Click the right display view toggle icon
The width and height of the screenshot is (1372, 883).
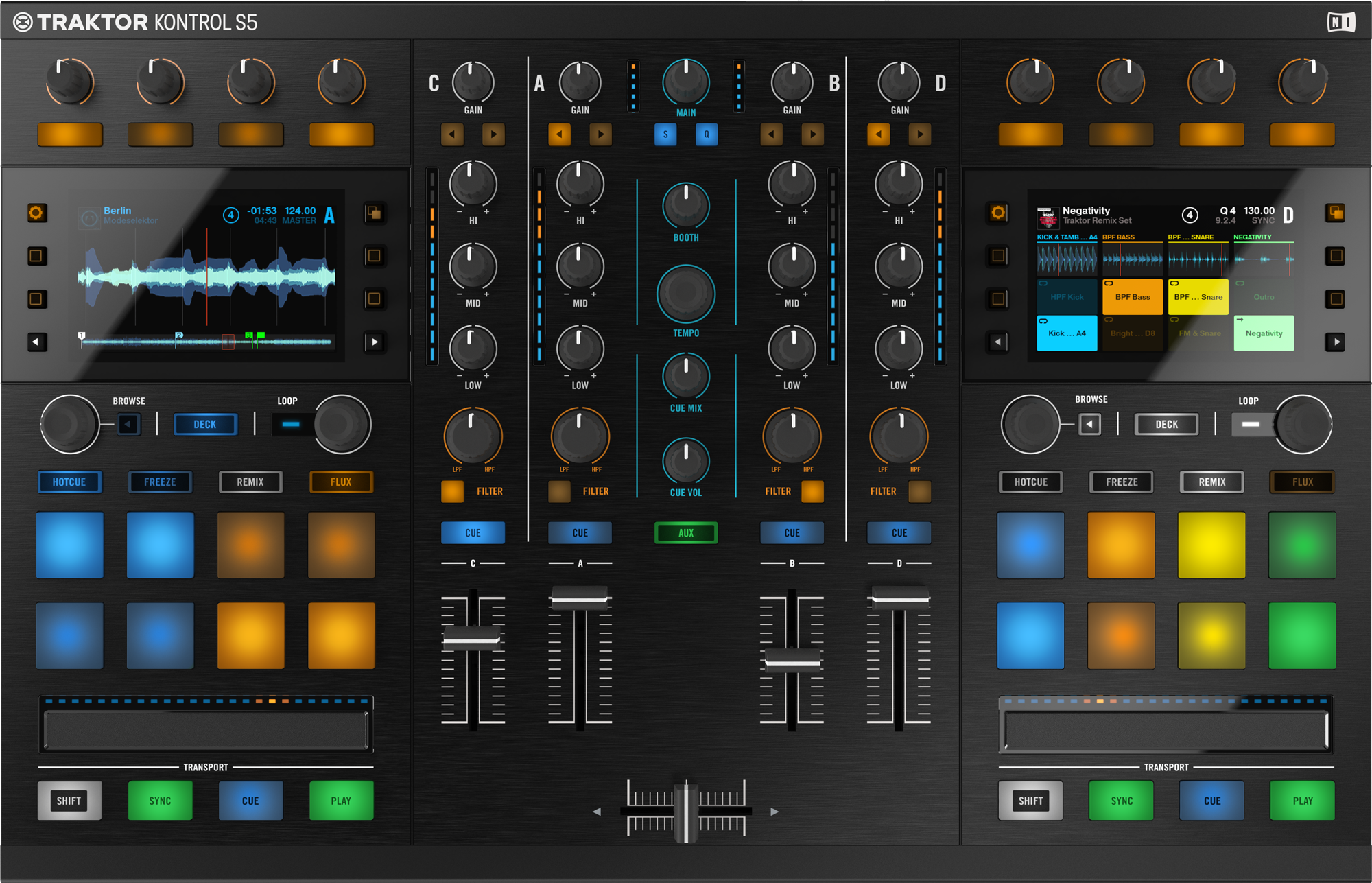pyautogui.click(x=1335, y=213)
